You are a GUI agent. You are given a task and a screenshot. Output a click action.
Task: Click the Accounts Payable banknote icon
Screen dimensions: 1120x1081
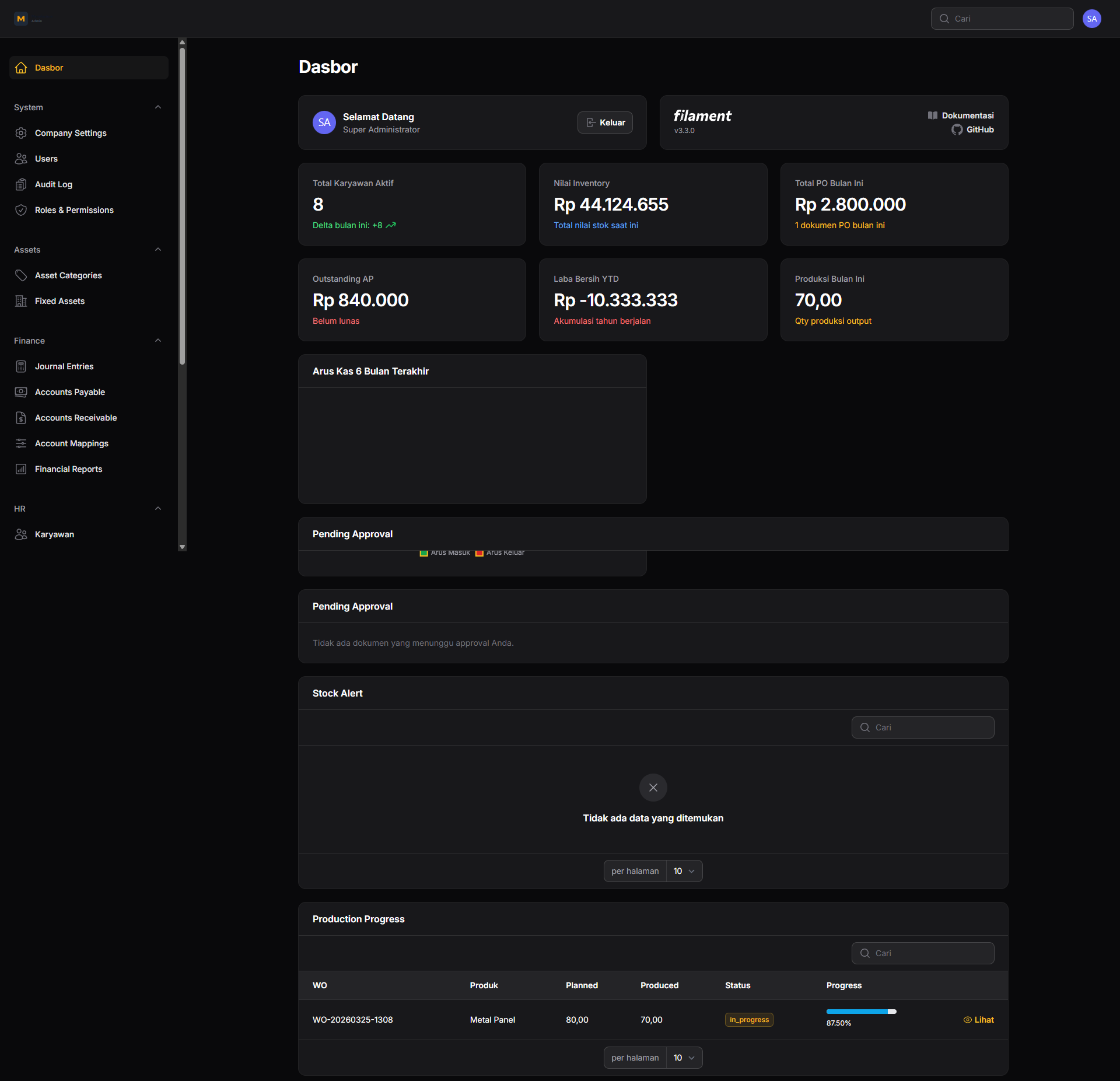click(21, 392)
